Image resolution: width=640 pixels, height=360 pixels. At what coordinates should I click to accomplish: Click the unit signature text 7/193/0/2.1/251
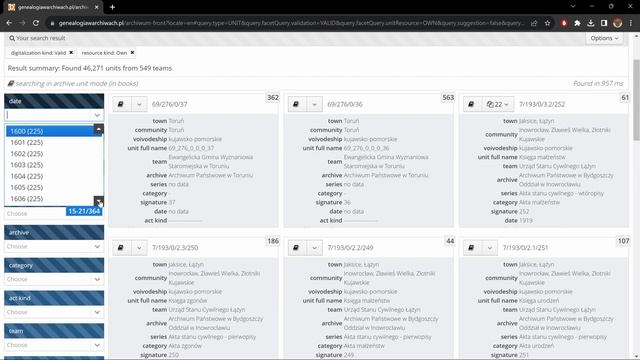[x=525, y=248]
